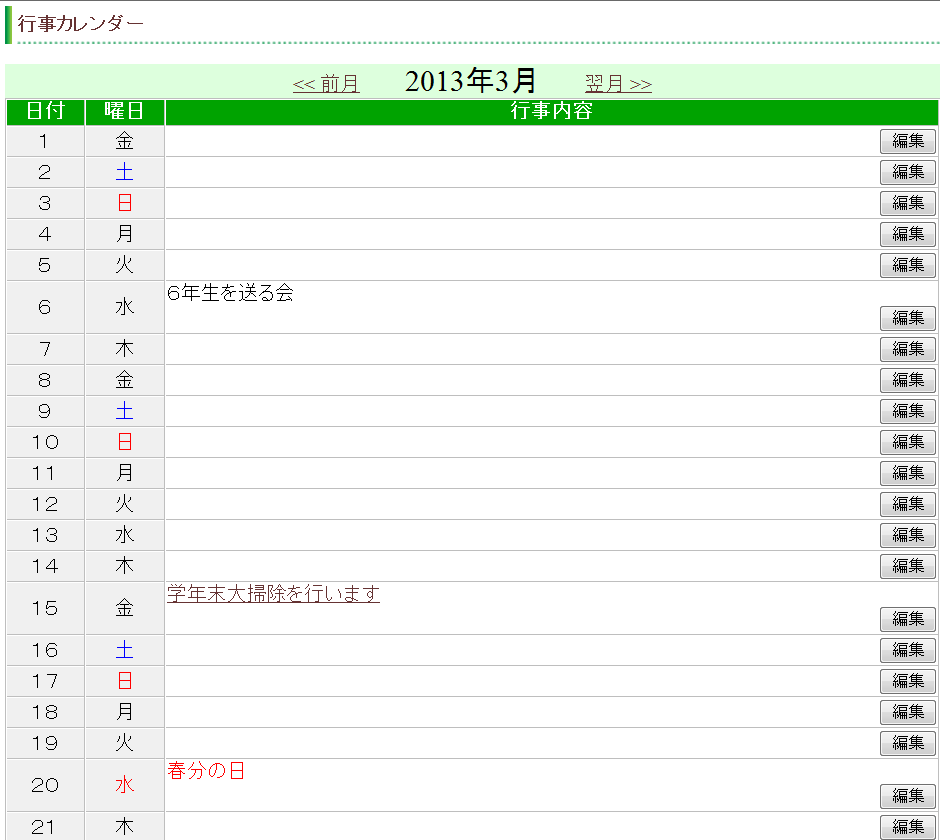
Task: Click the red 水 weekday on day 20
Action: pos(125,785)
